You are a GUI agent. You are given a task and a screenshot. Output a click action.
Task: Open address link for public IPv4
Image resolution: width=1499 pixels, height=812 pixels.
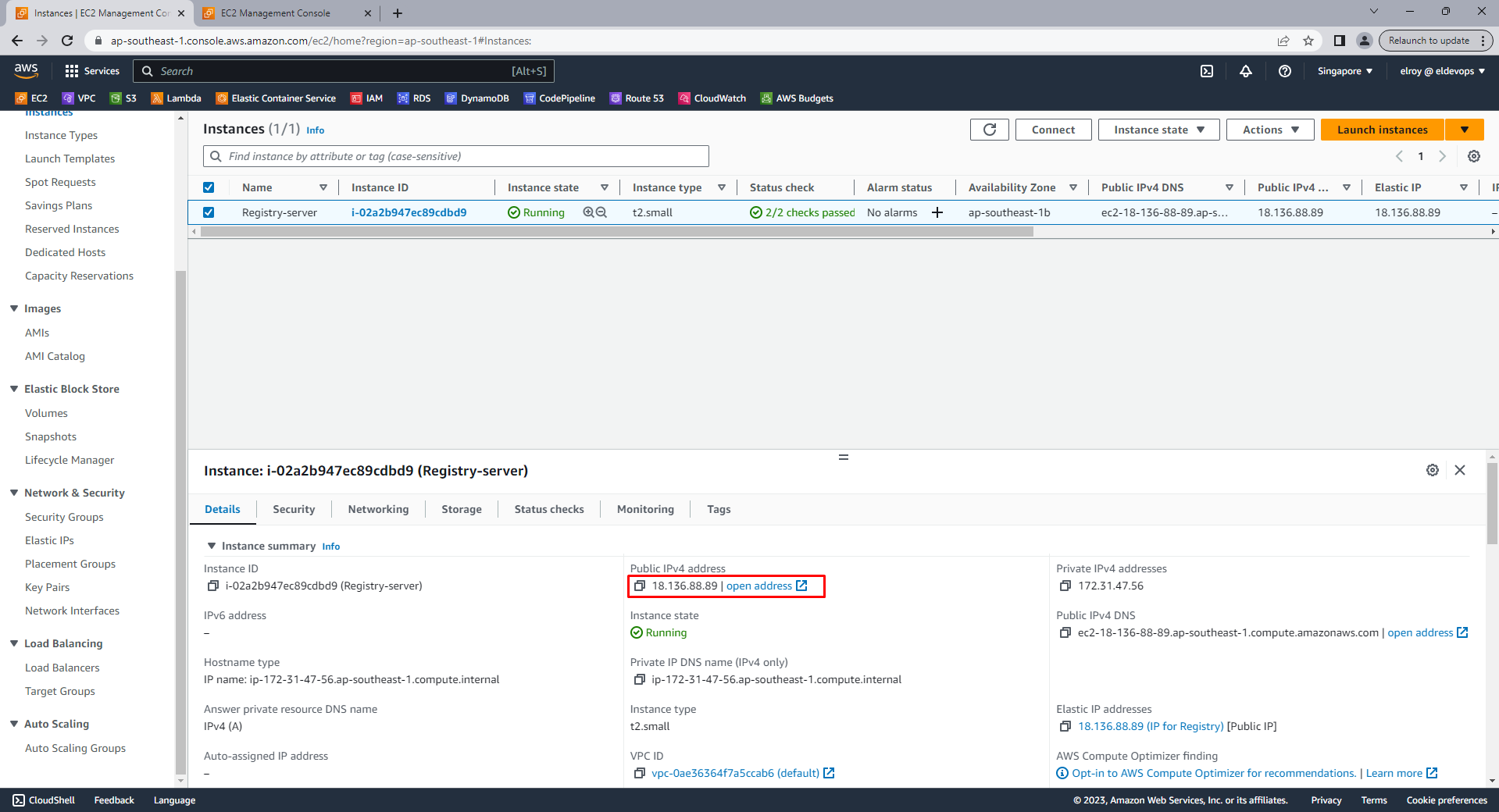766,586
